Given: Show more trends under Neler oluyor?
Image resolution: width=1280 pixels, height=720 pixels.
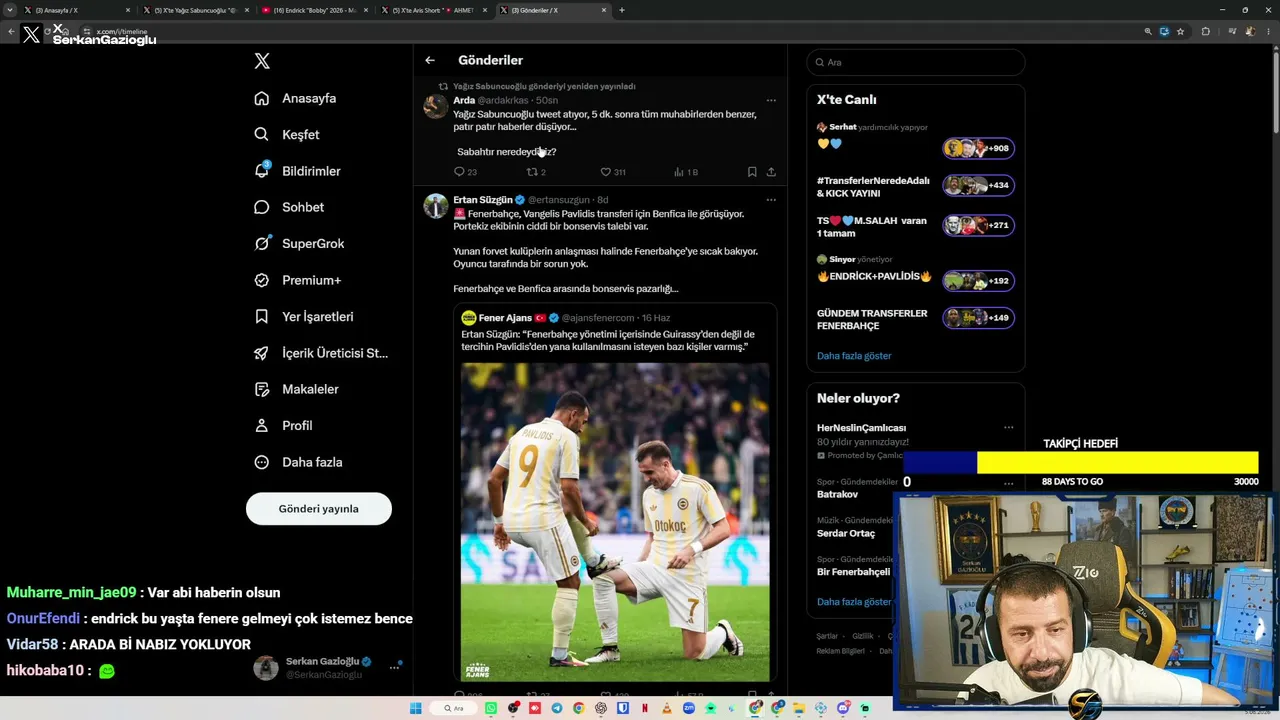Looking at the screenshot, I should [x=854, y=602].
